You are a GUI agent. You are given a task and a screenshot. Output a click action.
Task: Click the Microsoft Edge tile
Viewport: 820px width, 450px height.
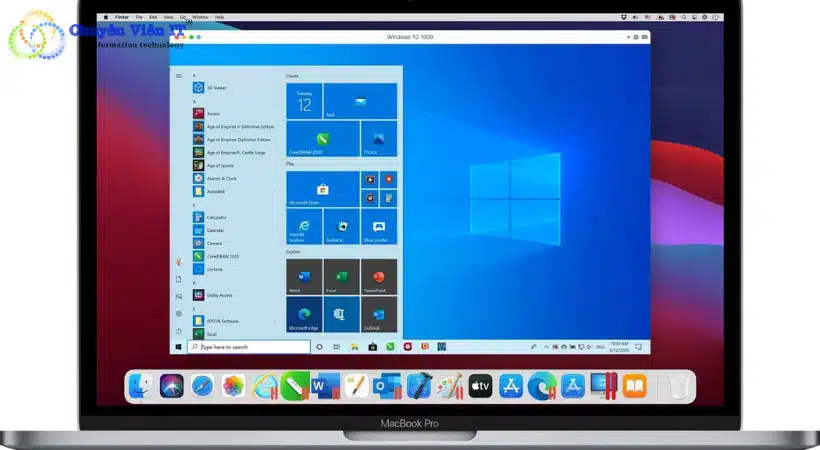click(x=304, y=314)
